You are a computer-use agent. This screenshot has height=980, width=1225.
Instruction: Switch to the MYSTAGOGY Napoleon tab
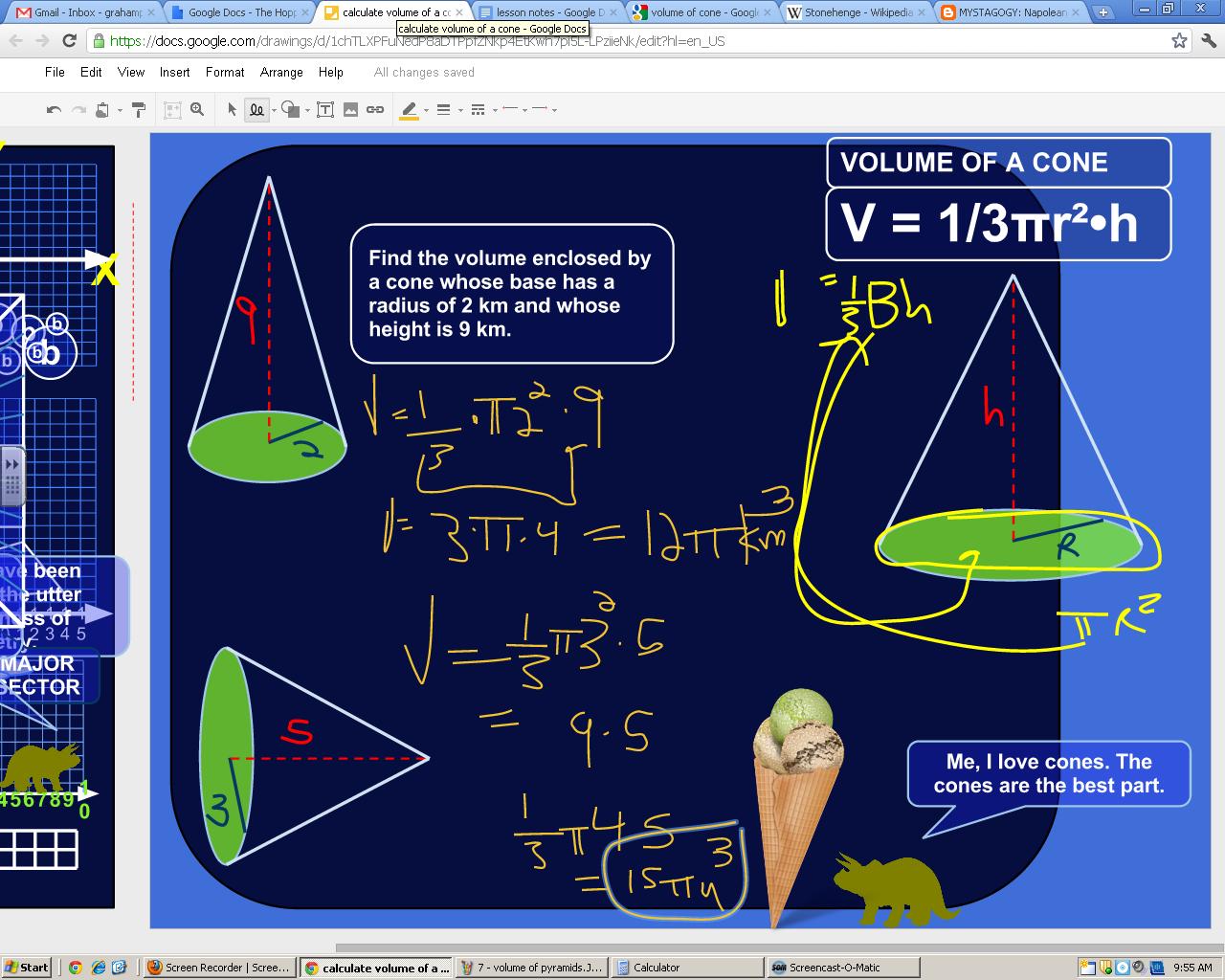pyautogui.click(x=1010, y=12)
